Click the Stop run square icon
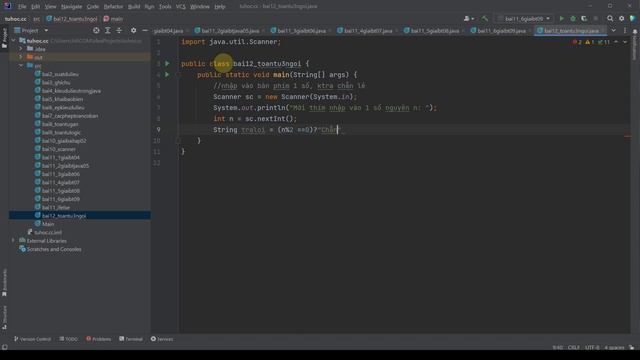640x360 pixels. tap(596, 19)
